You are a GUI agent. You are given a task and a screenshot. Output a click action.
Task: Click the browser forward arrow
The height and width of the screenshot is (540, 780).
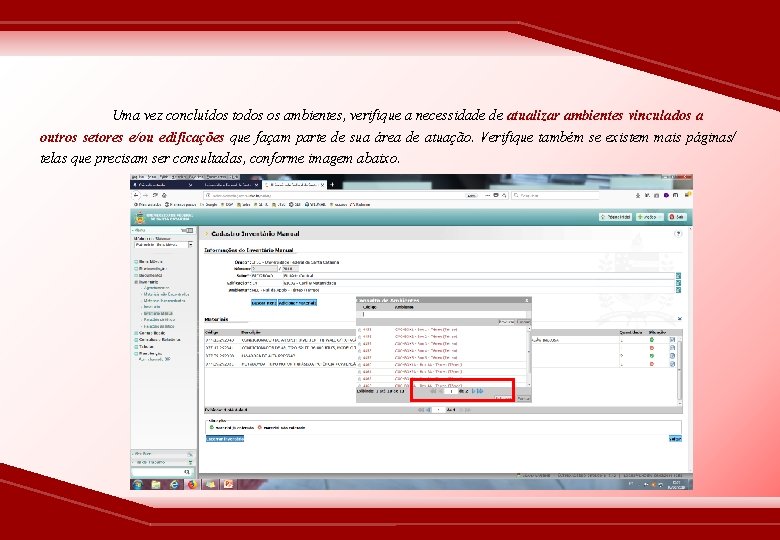146,195
